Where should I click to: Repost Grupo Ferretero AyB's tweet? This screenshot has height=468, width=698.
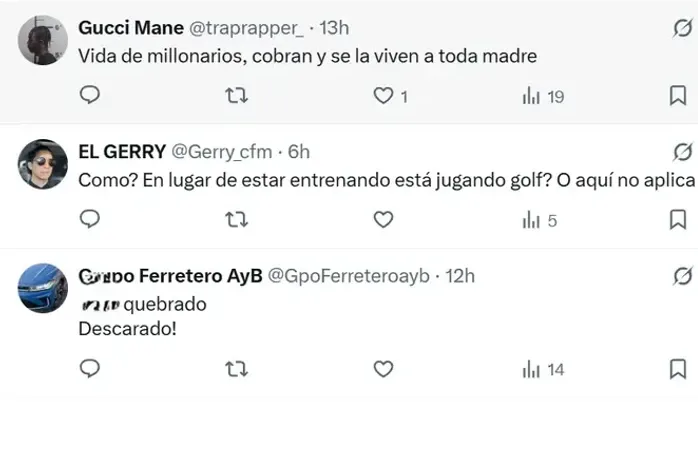(x=236, y=369)
